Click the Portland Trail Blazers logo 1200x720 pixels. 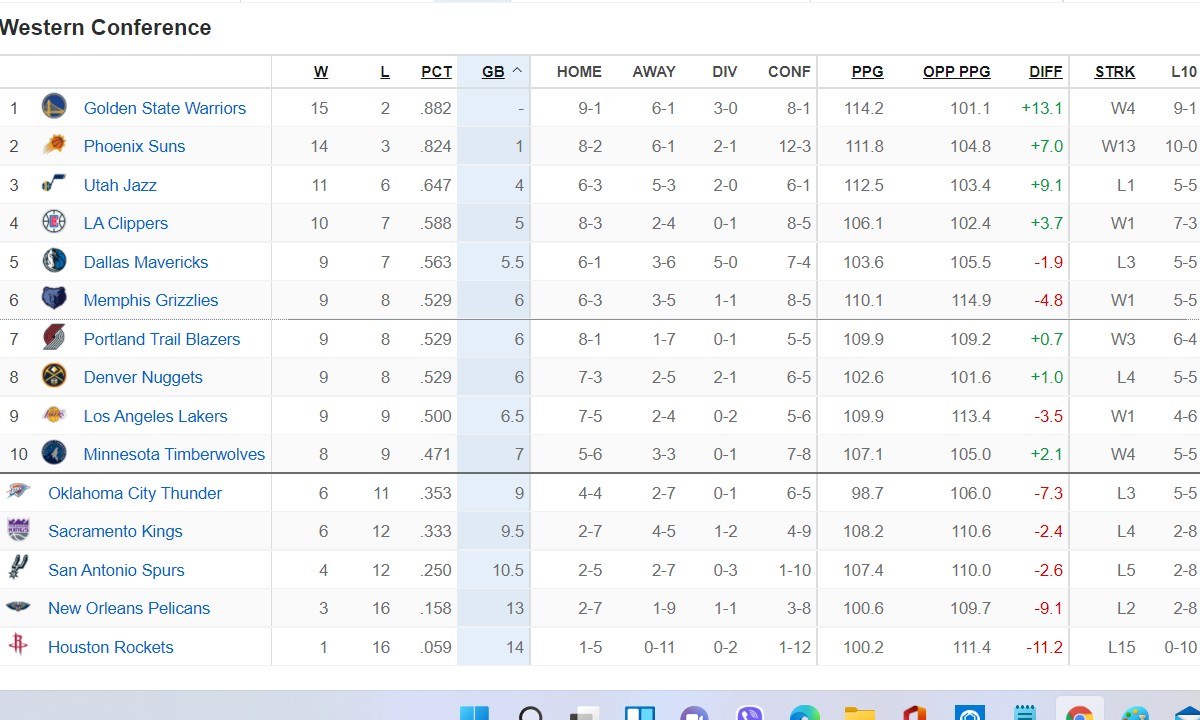[54, 338]
